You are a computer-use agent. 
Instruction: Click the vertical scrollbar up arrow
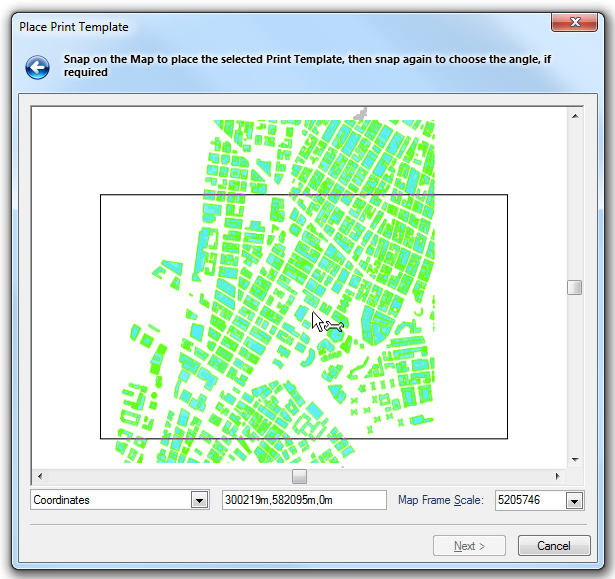point(575,116)
